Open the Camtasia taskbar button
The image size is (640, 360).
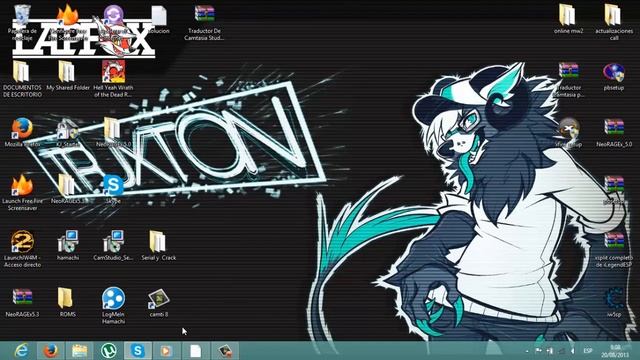[x=225, y=351]
